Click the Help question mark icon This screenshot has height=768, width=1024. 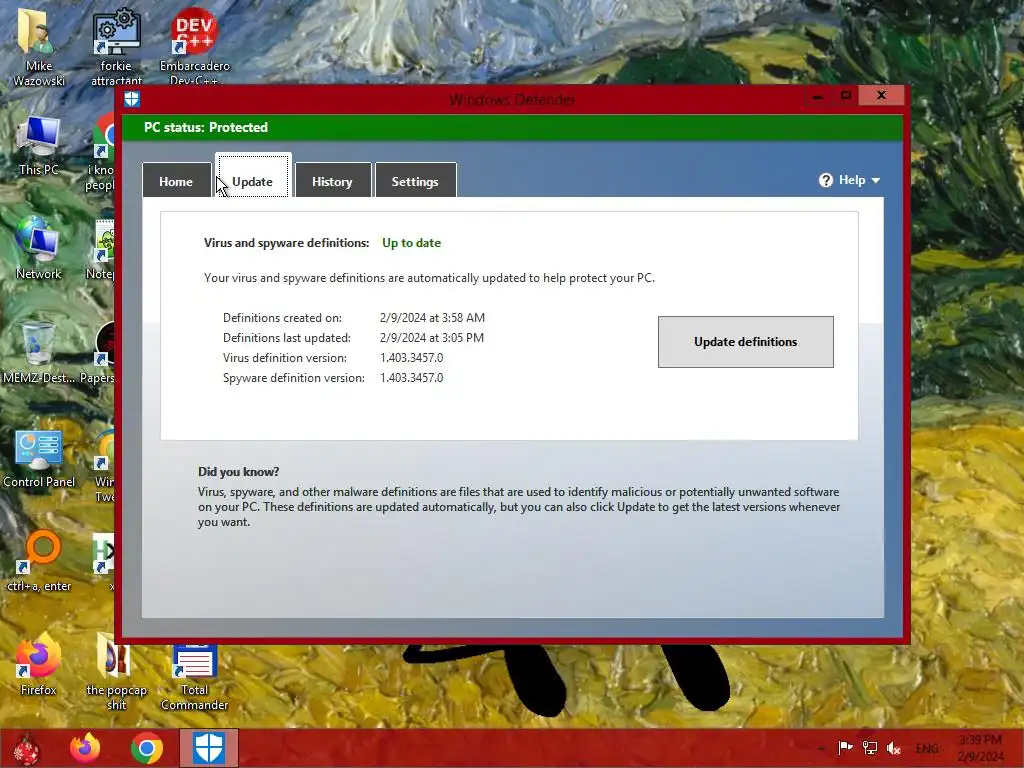[x=825, y=180]
